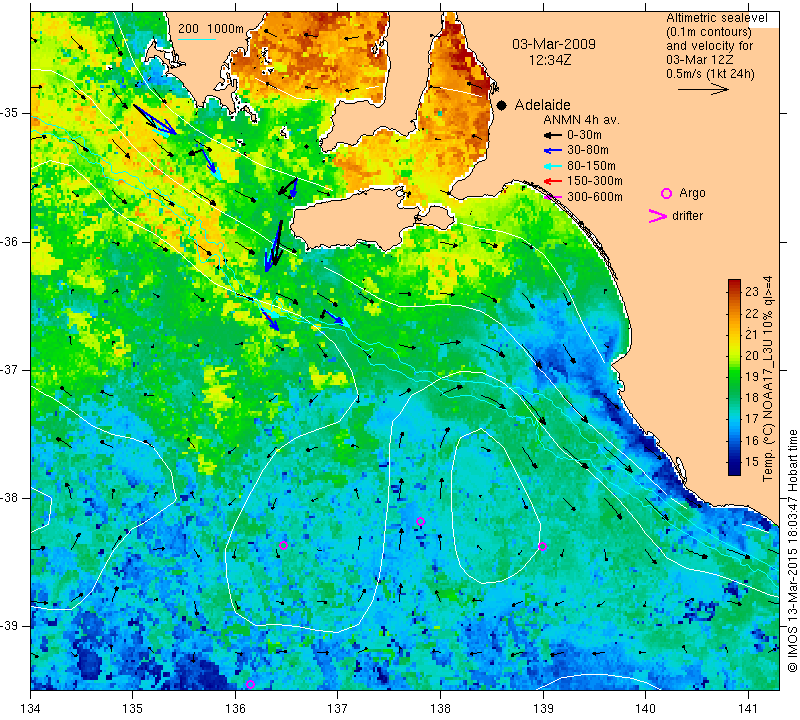Screen dimensions: 800x720
Task: Click the 17 value on the color bar
Action: 752,419
